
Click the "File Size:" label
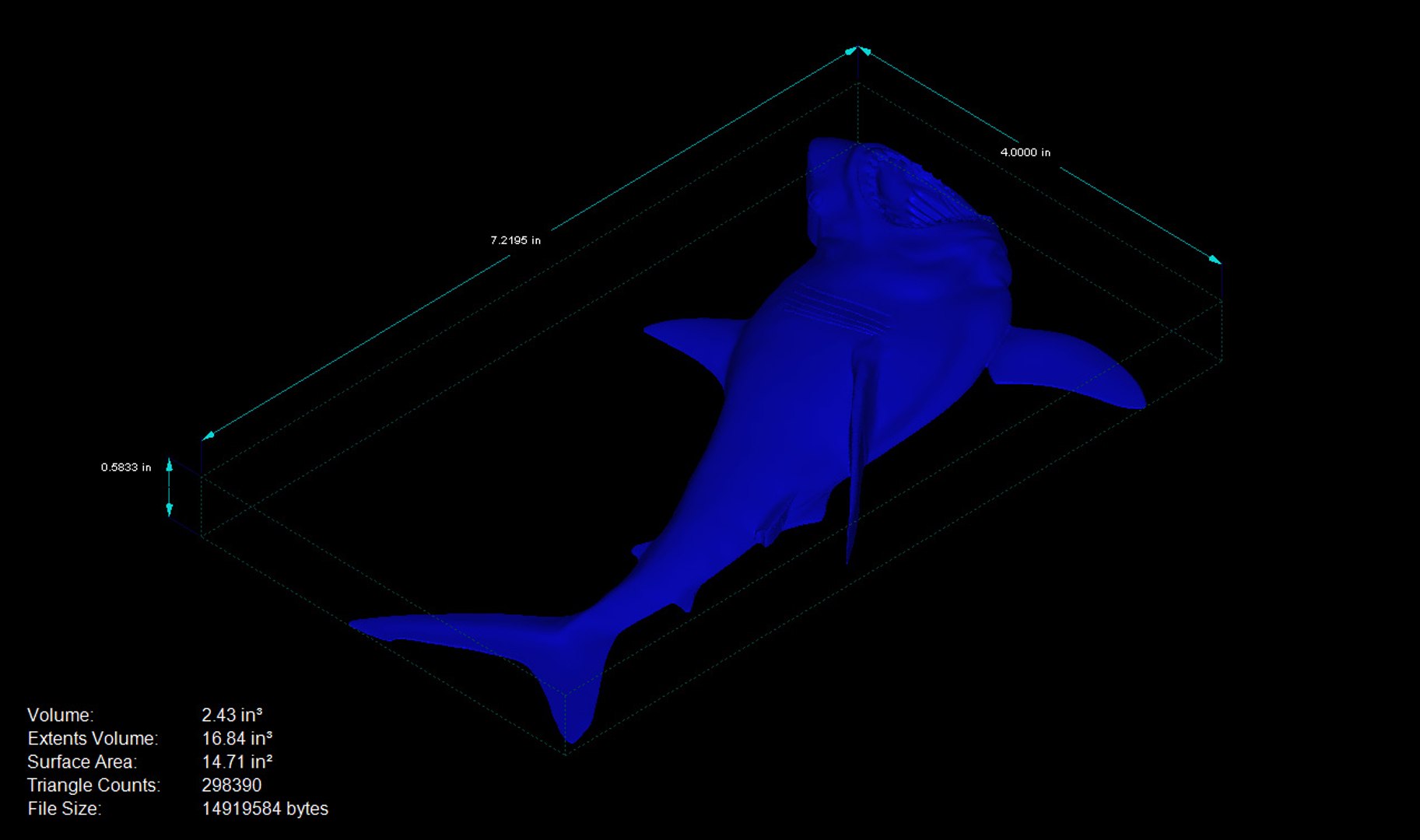click(x=64, y=809)
